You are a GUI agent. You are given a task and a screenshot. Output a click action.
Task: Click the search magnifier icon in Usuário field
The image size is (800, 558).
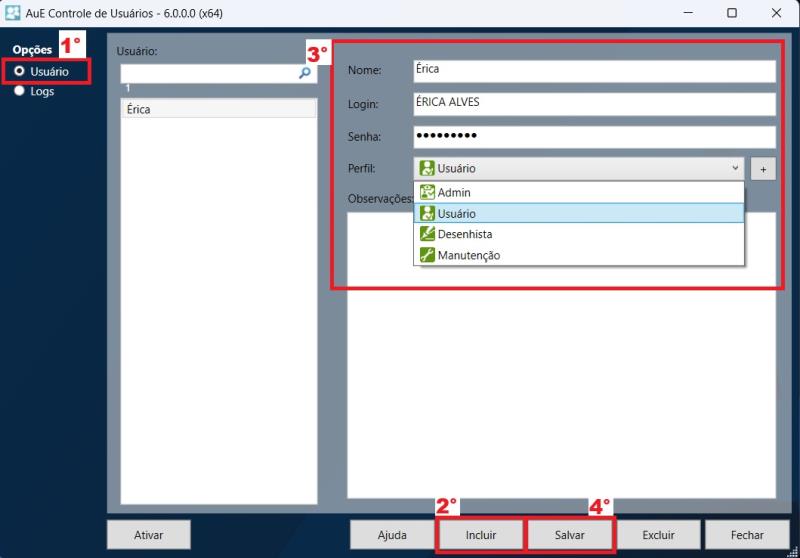tap(305, 73)
